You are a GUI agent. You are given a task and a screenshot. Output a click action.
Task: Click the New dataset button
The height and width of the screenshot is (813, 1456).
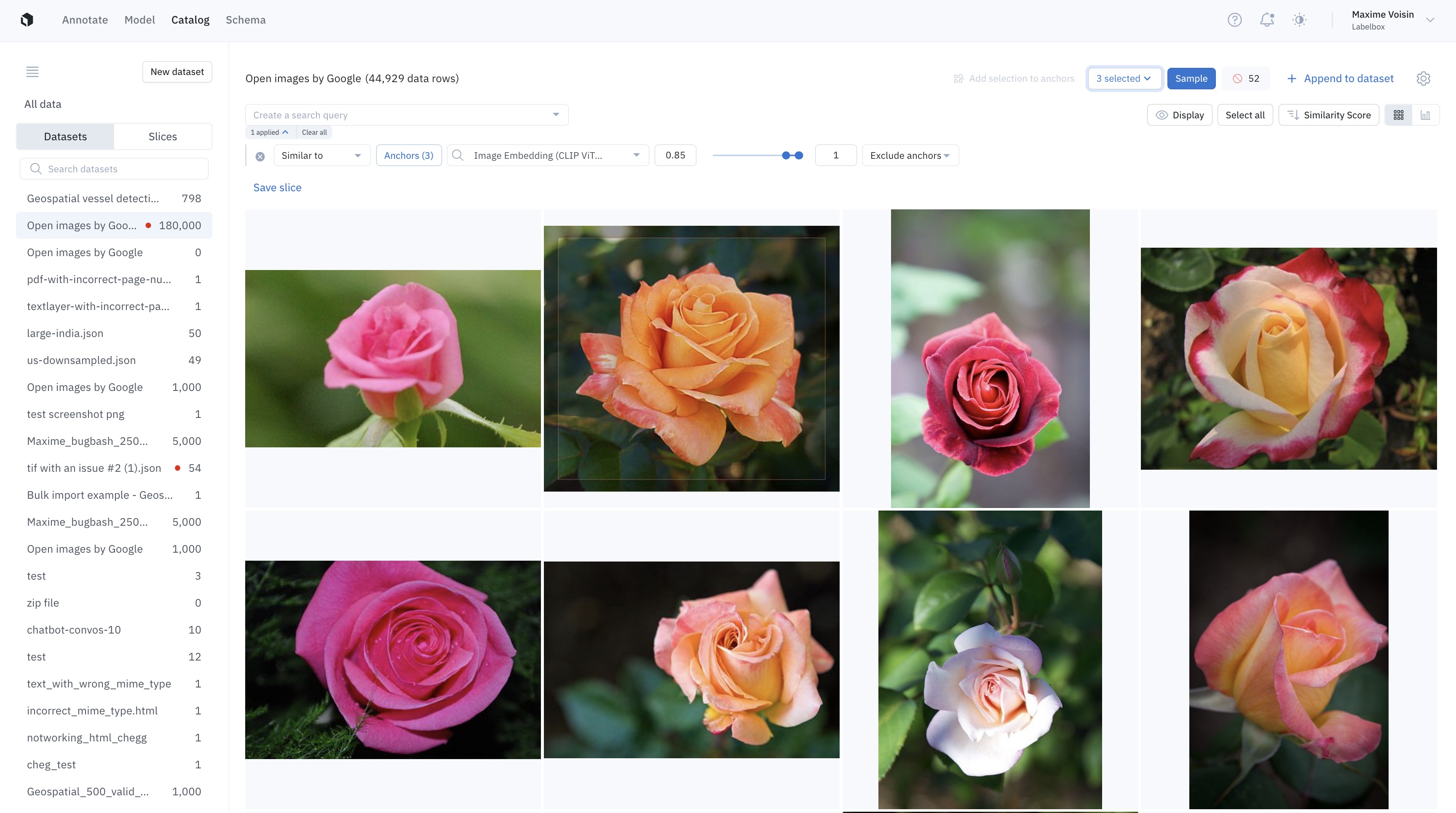click(x=177, y=72)
